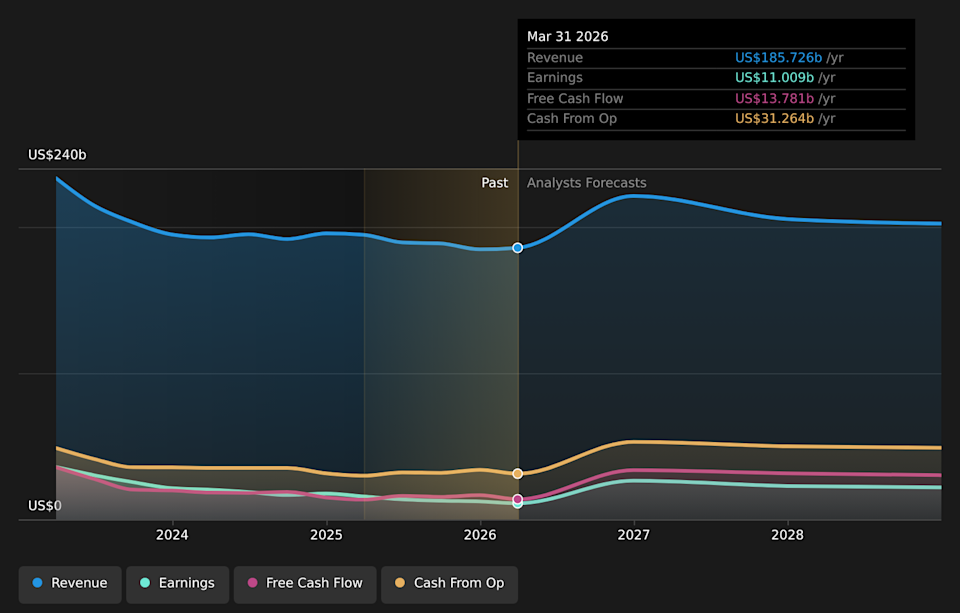Toggle the Revenue legend button
Image resolution: width=960 pixels, height=613 pixels.
click(70, 584)
